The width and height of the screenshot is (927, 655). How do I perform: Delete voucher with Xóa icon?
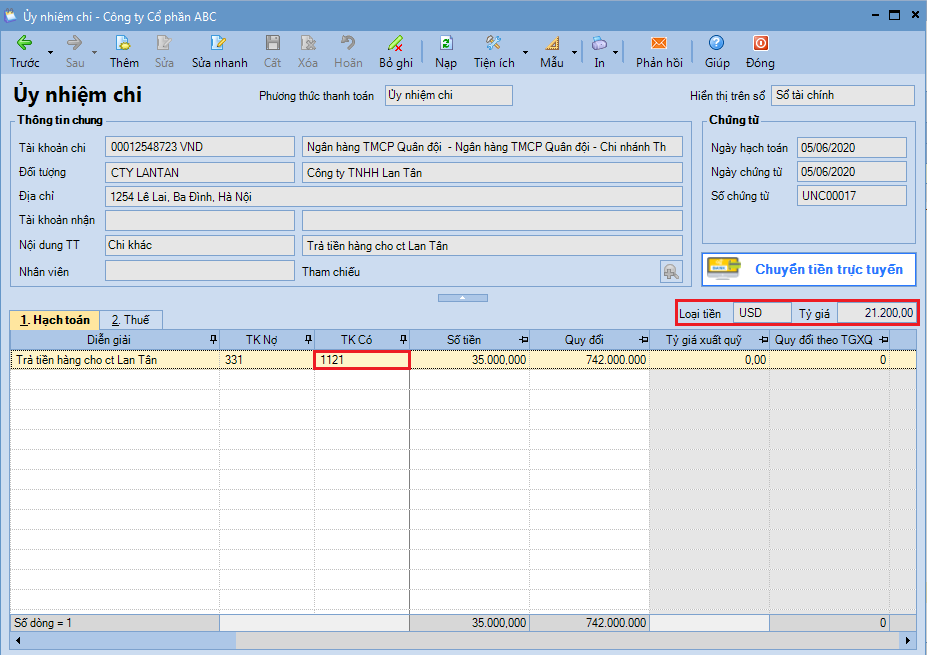click(307, 51)
